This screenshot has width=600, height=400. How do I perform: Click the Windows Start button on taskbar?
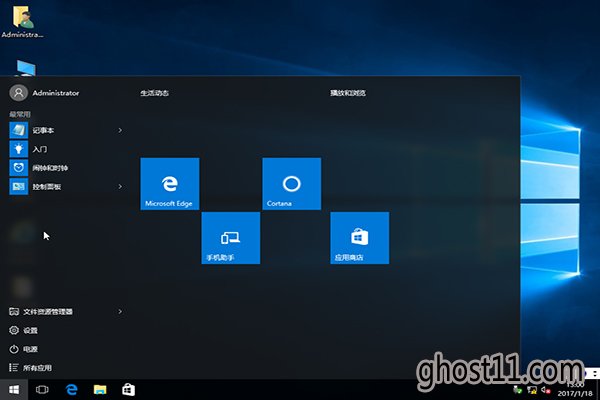(x=14, y=390)
